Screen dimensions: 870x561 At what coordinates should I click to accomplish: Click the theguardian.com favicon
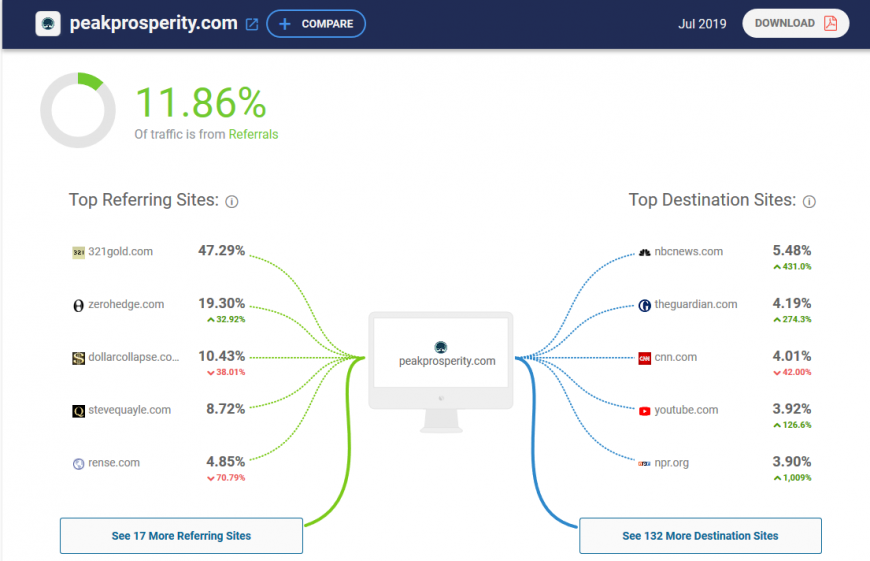click(x=644, y=305)
